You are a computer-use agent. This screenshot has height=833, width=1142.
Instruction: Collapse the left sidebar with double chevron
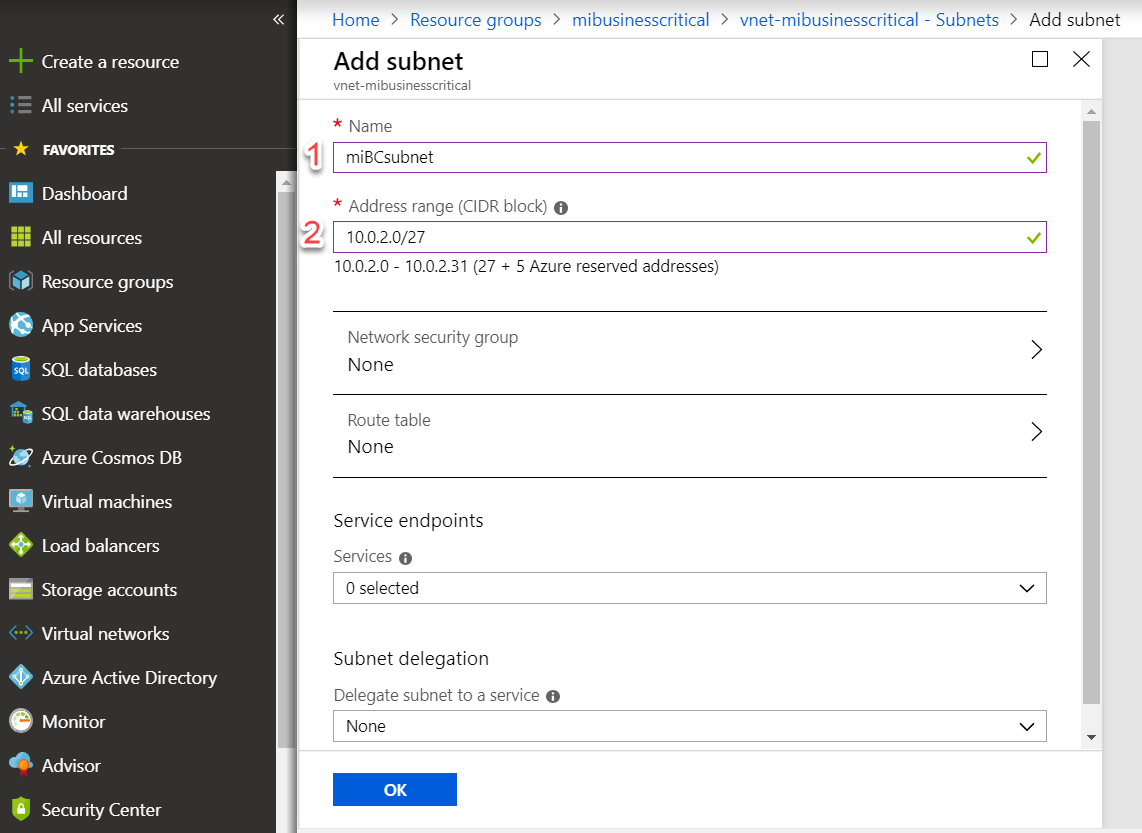(278, 19)
